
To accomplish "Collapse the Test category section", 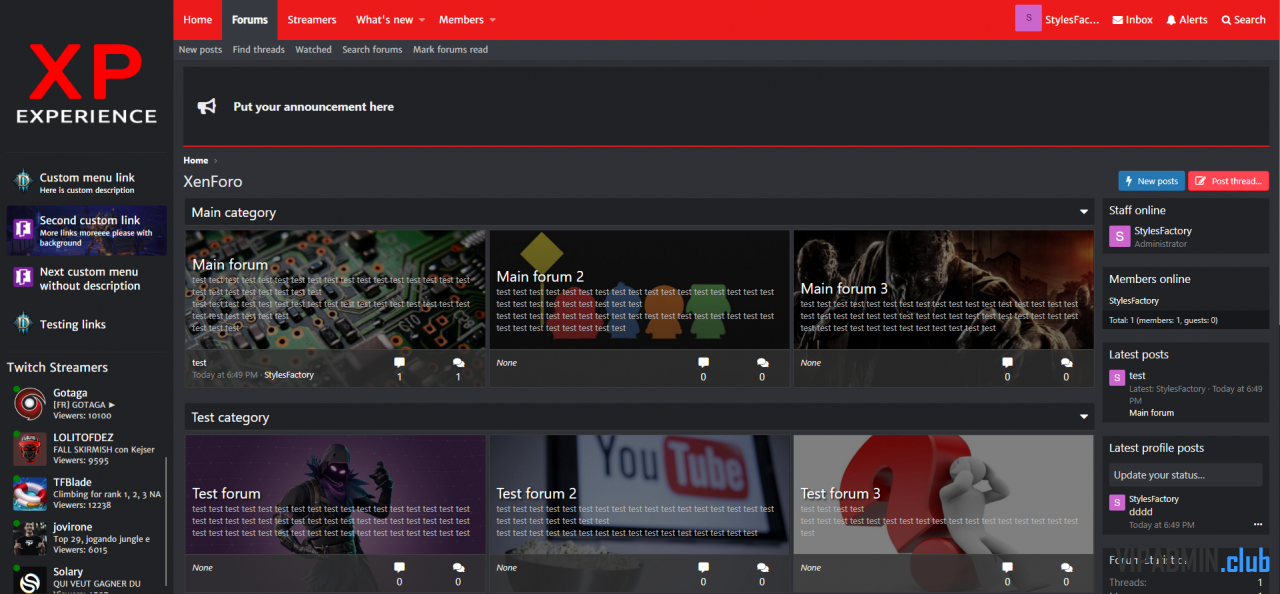I will (x=1084, y=417).
